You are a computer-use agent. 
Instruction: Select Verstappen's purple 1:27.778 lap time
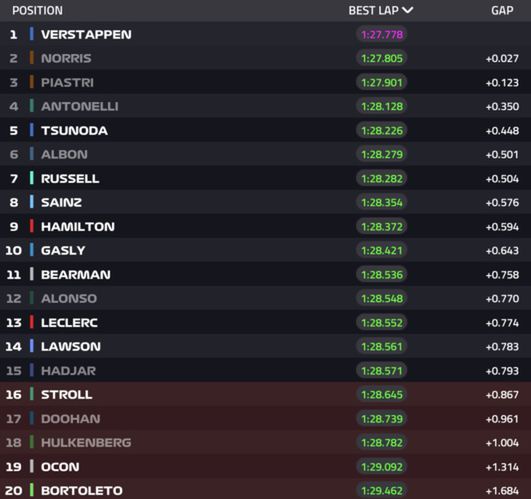pyautogui.click(x=382, y=35)
